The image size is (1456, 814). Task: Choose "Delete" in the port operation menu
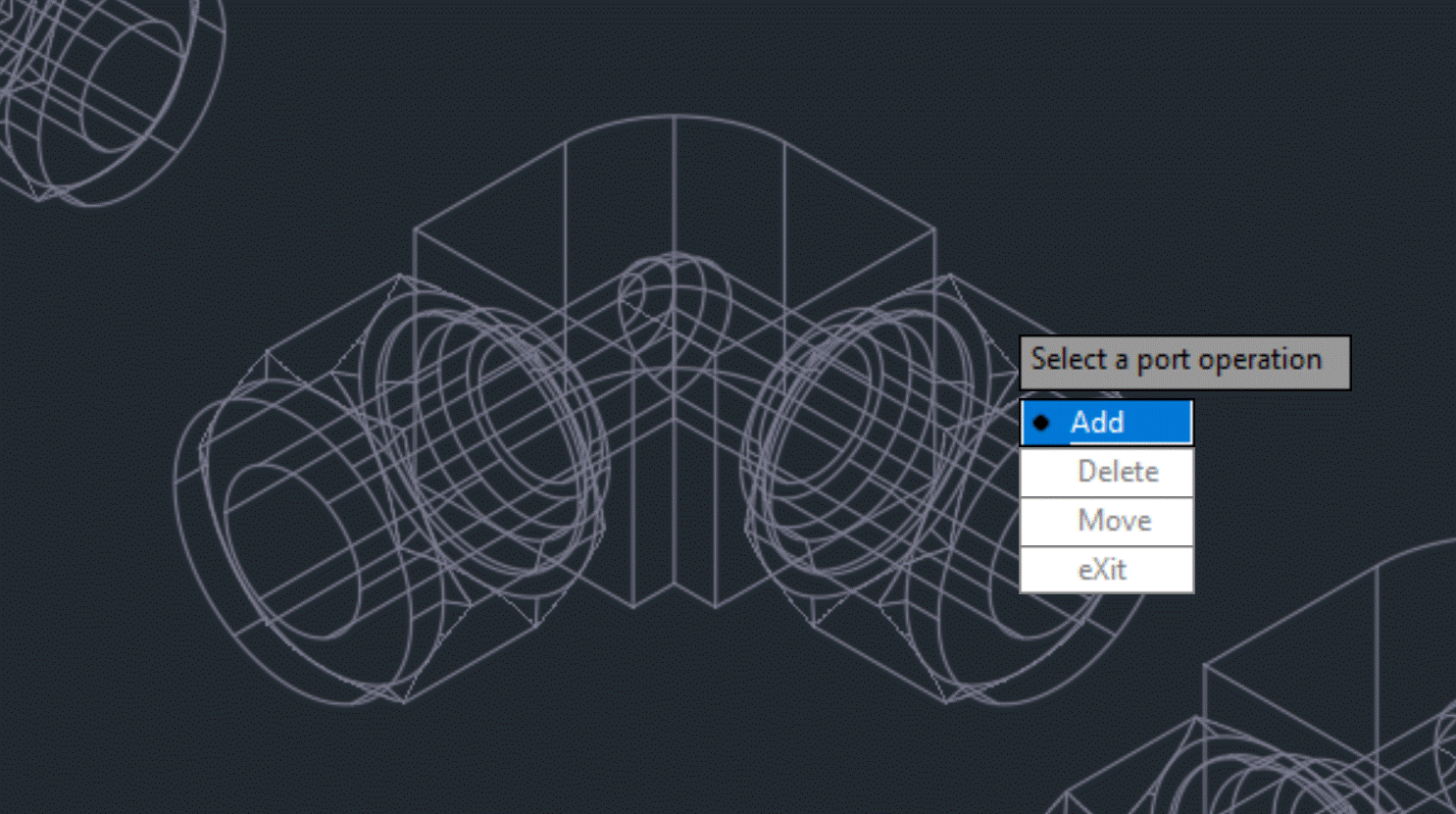click(x=1106, y=472)
